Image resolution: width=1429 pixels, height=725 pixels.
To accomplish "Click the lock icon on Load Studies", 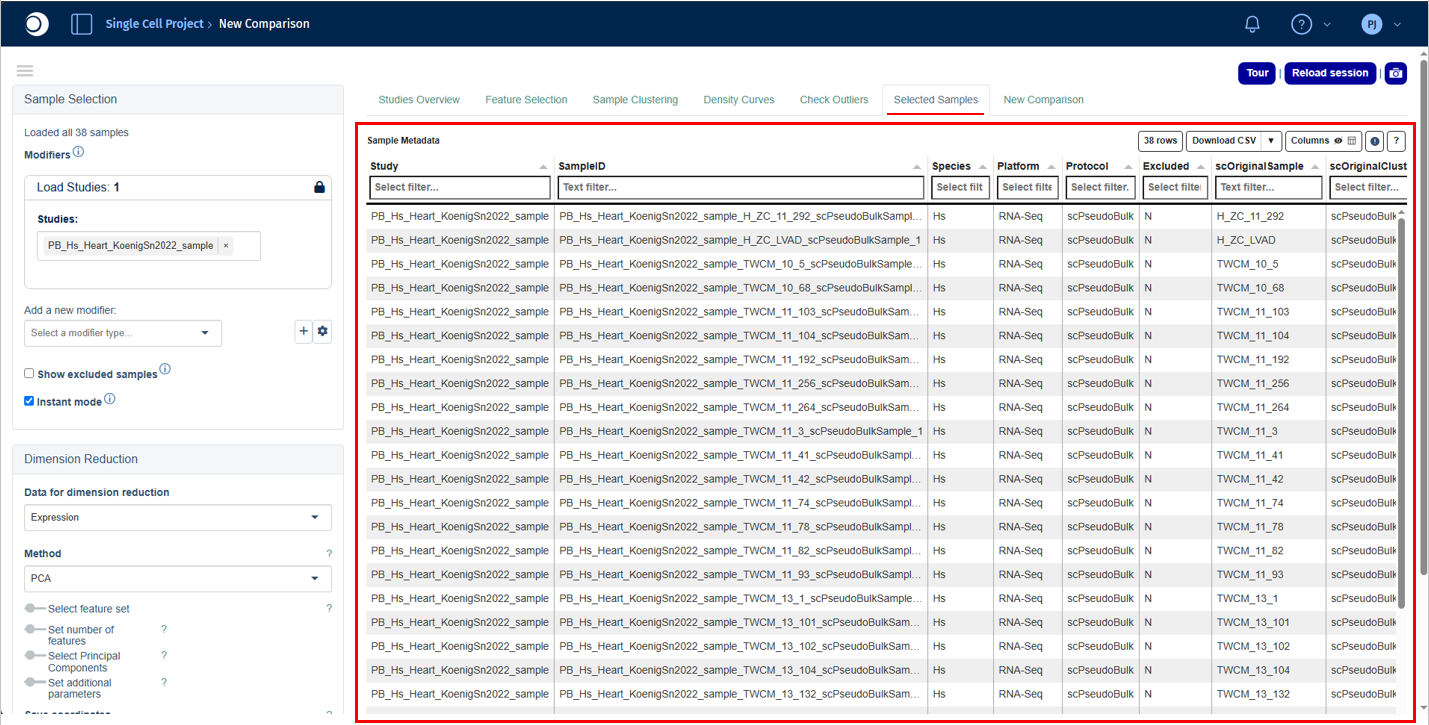I will tap(319, 187).
